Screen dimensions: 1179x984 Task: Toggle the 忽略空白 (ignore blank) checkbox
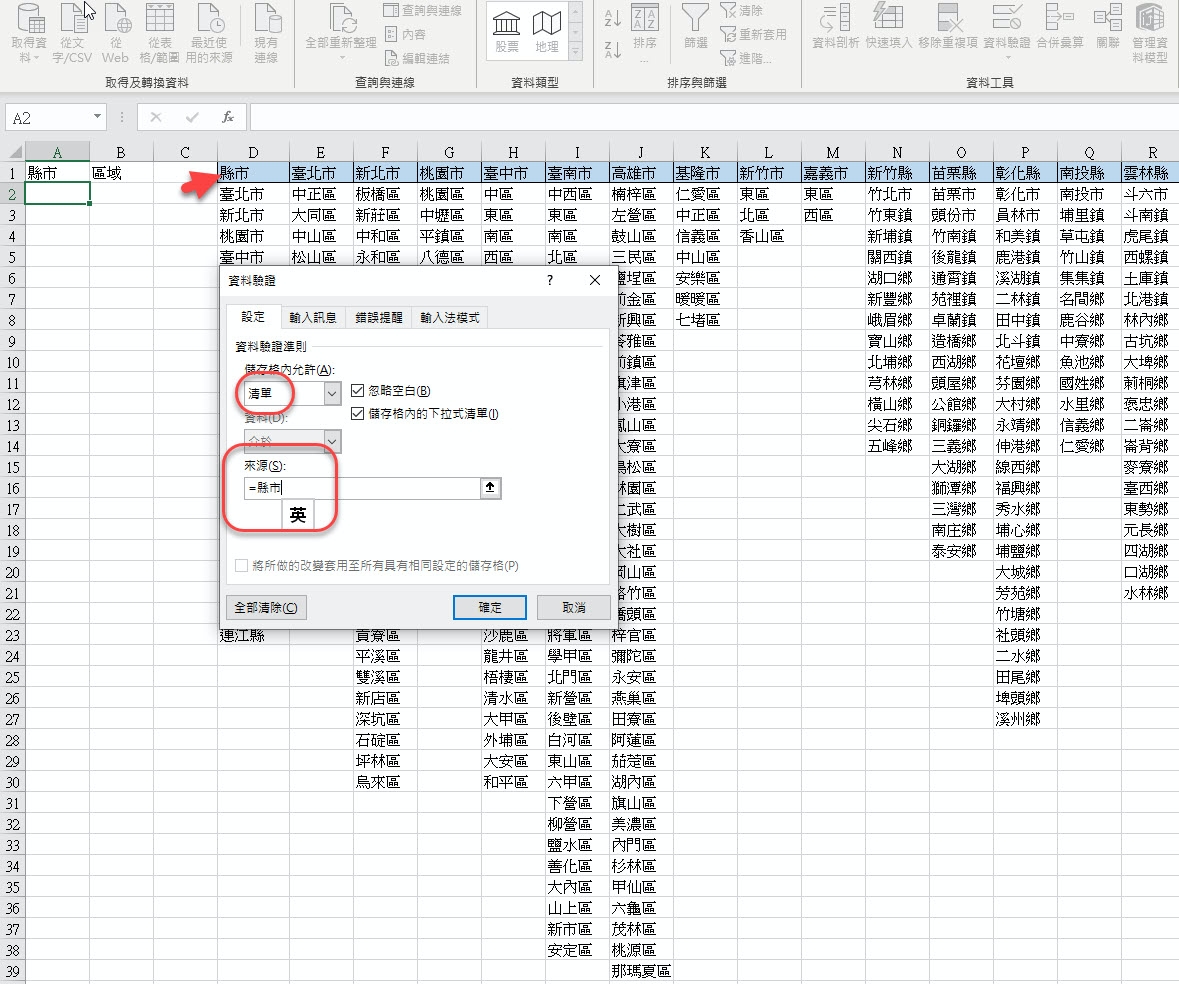tap(359, 391)
